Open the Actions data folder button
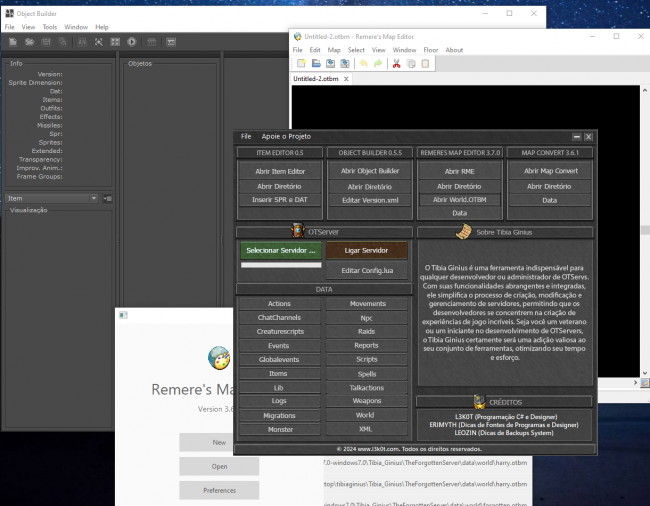The image size is (650, 506). [279, 304]
